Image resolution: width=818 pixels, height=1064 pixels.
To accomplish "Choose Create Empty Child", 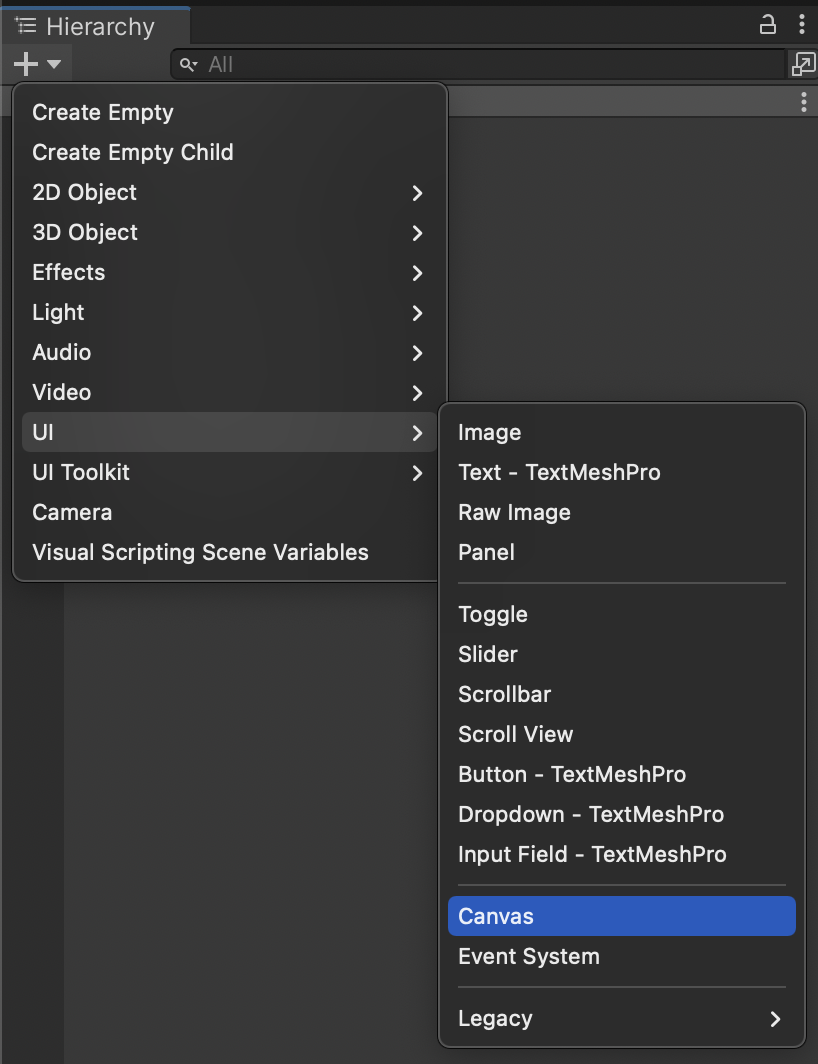I will [133, 152].
